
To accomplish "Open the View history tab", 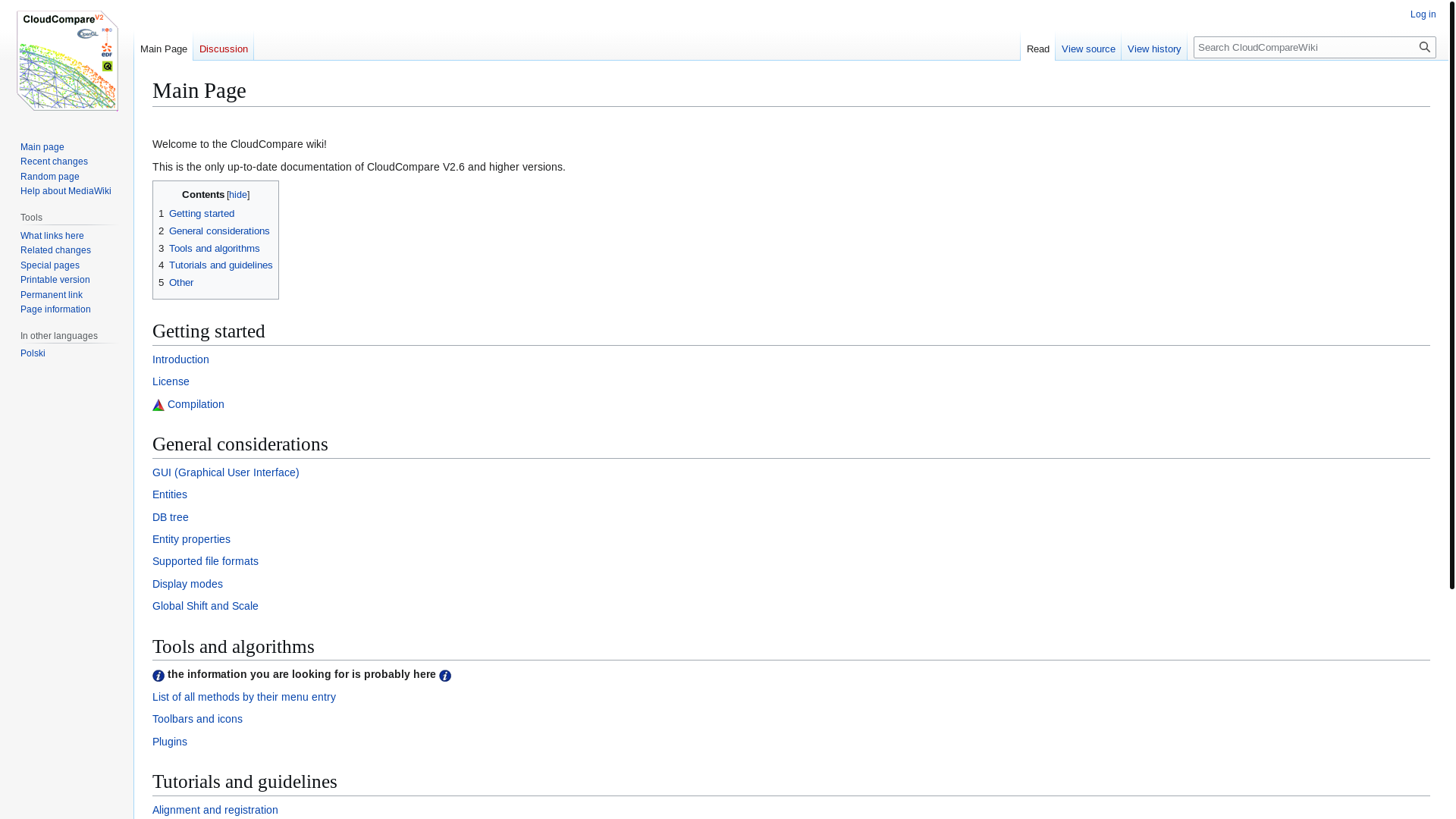I will click(x=1154, y=49).
